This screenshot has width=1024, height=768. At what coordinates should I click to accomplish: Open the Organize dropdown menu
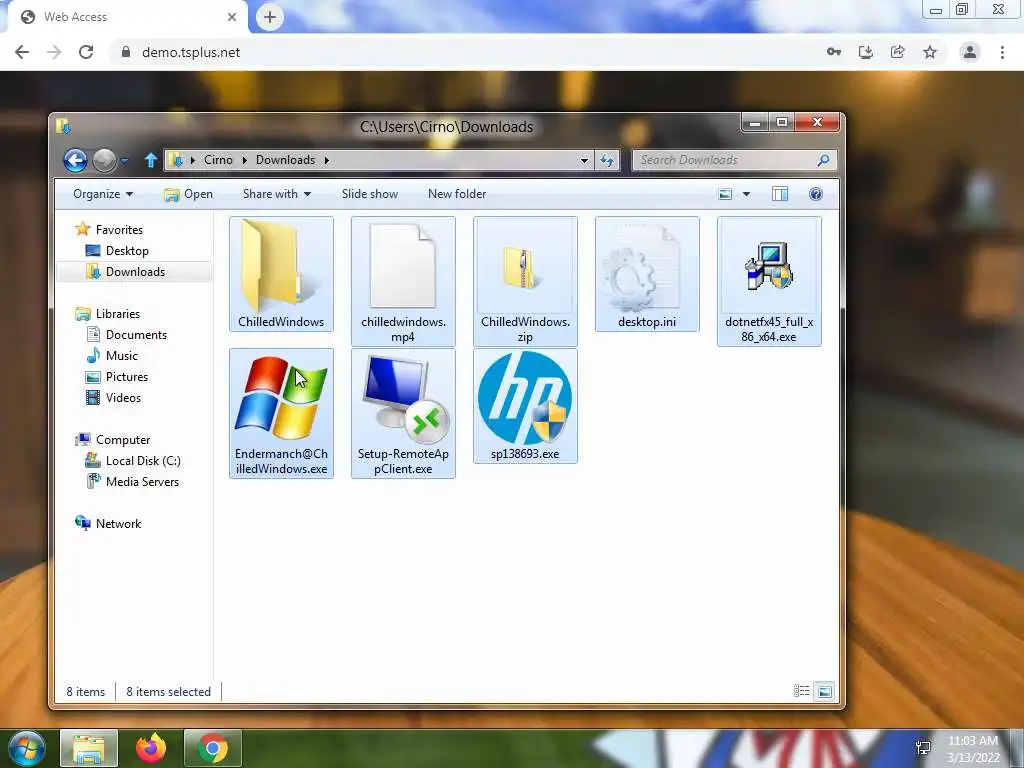pyautogui.click(x=103, y=194)
